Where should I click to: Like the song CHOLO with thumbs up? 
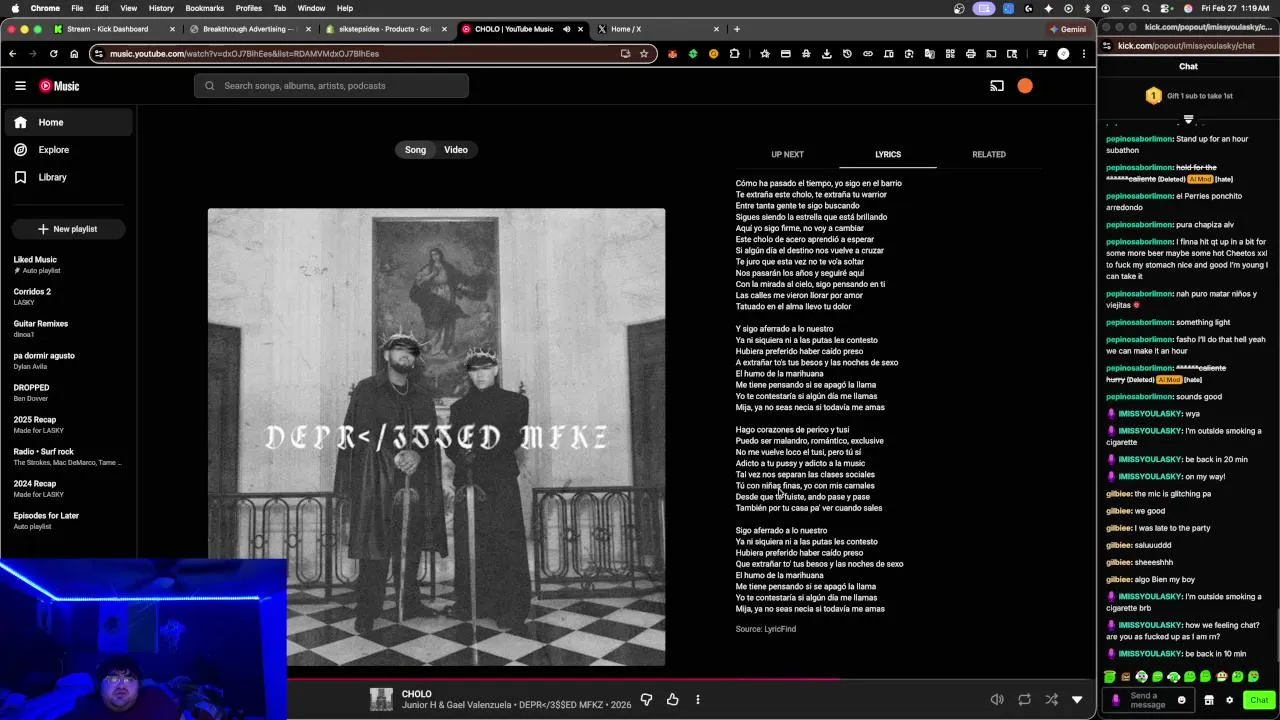(672, 699)
